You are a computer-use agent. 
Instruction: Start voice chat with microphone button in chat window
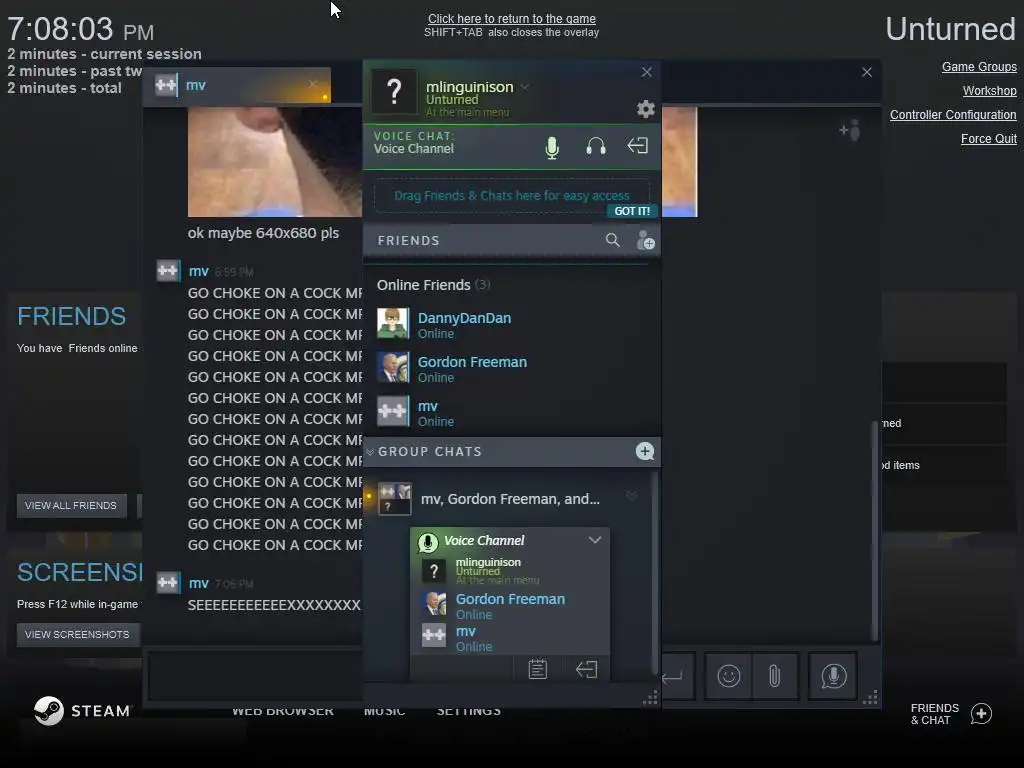pos(833,676)
